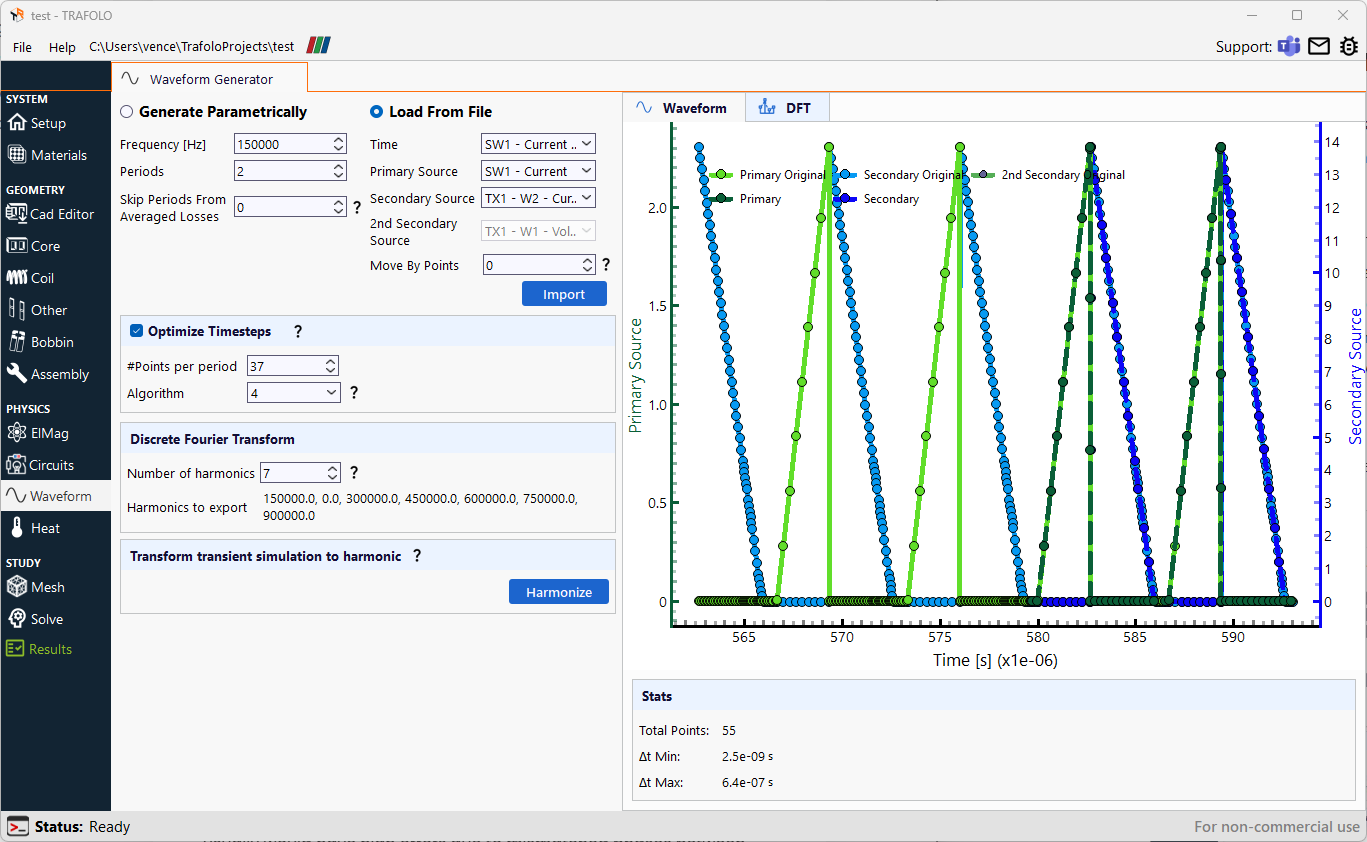Open the Mesh study icon

[16, 587]
